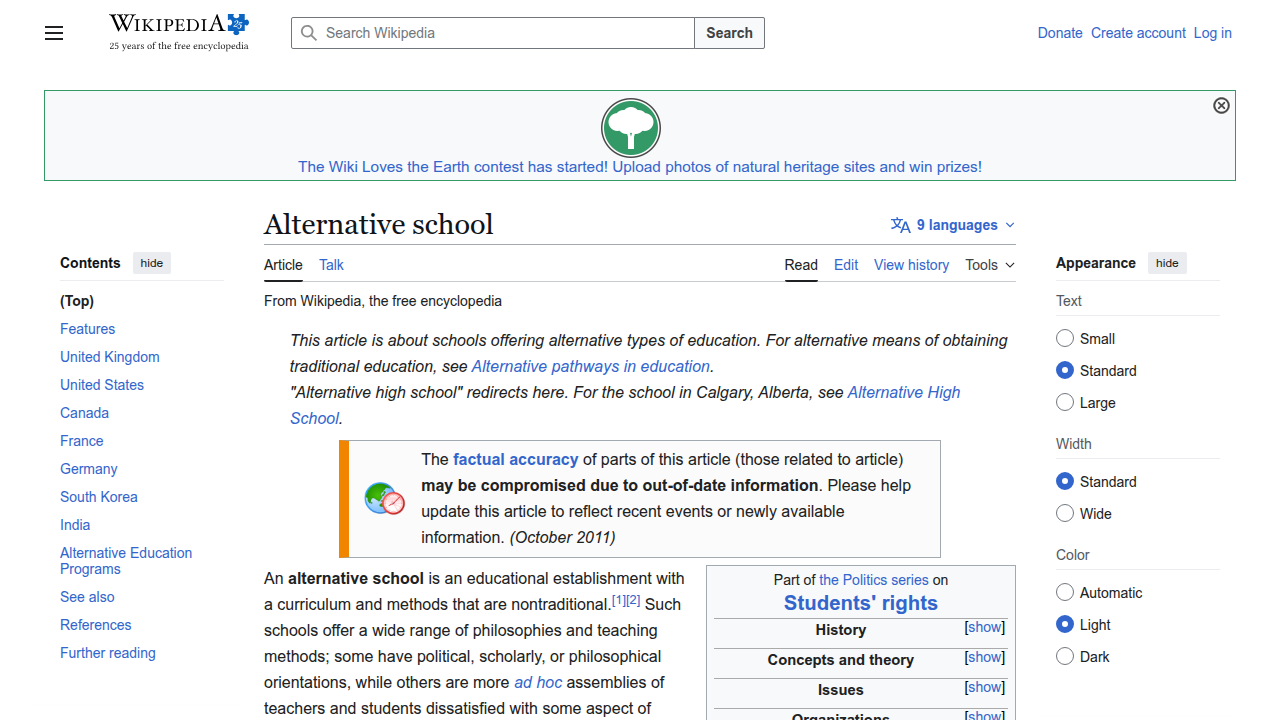Open Alternative High School link
The image size is (1280, 720).
click(x=904, y=392)
